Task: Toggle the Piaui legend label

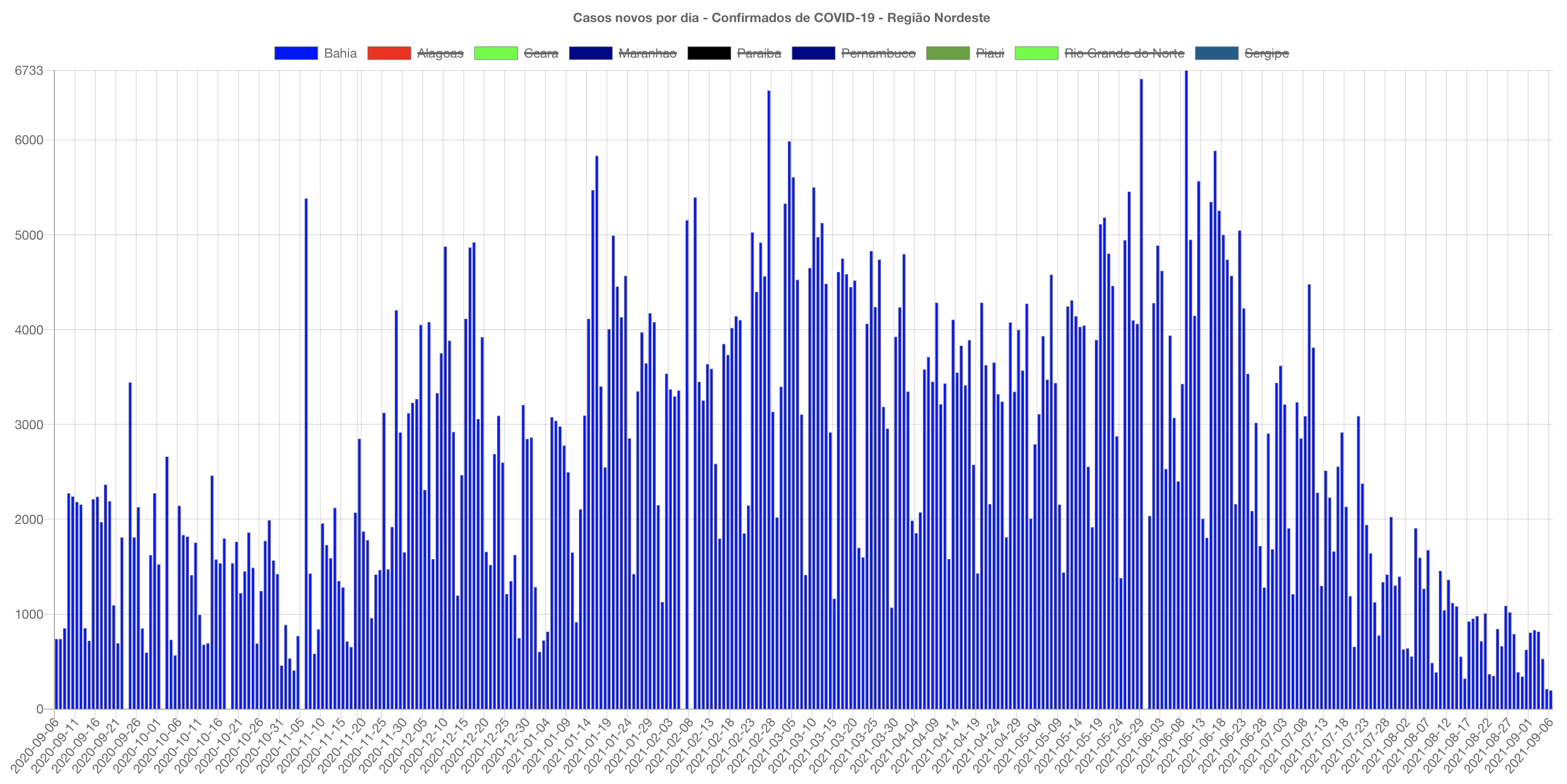Action: click(x=990, y=53)
